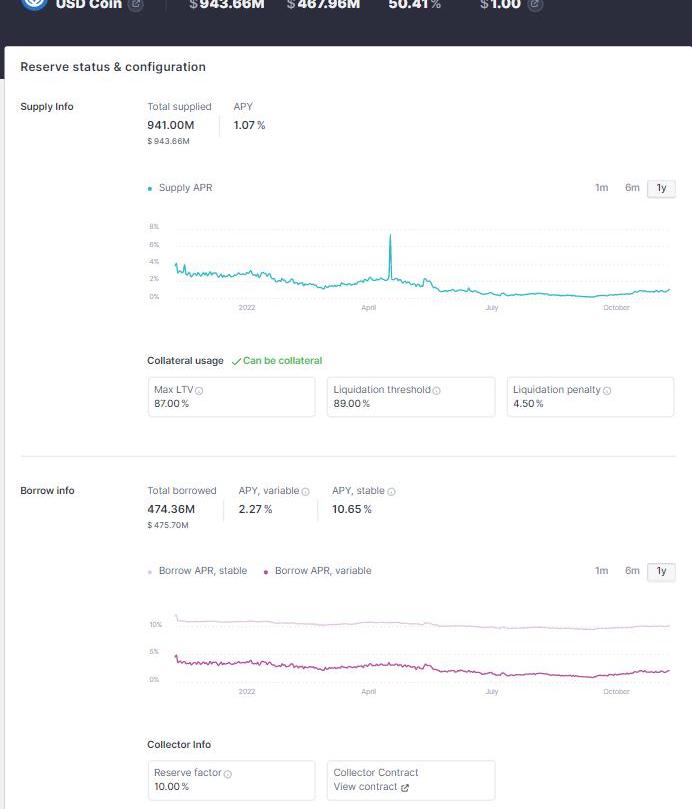Switch Borrow APR chart to 1m
Screen dimensions: 692x809
(x=601, y=571)
